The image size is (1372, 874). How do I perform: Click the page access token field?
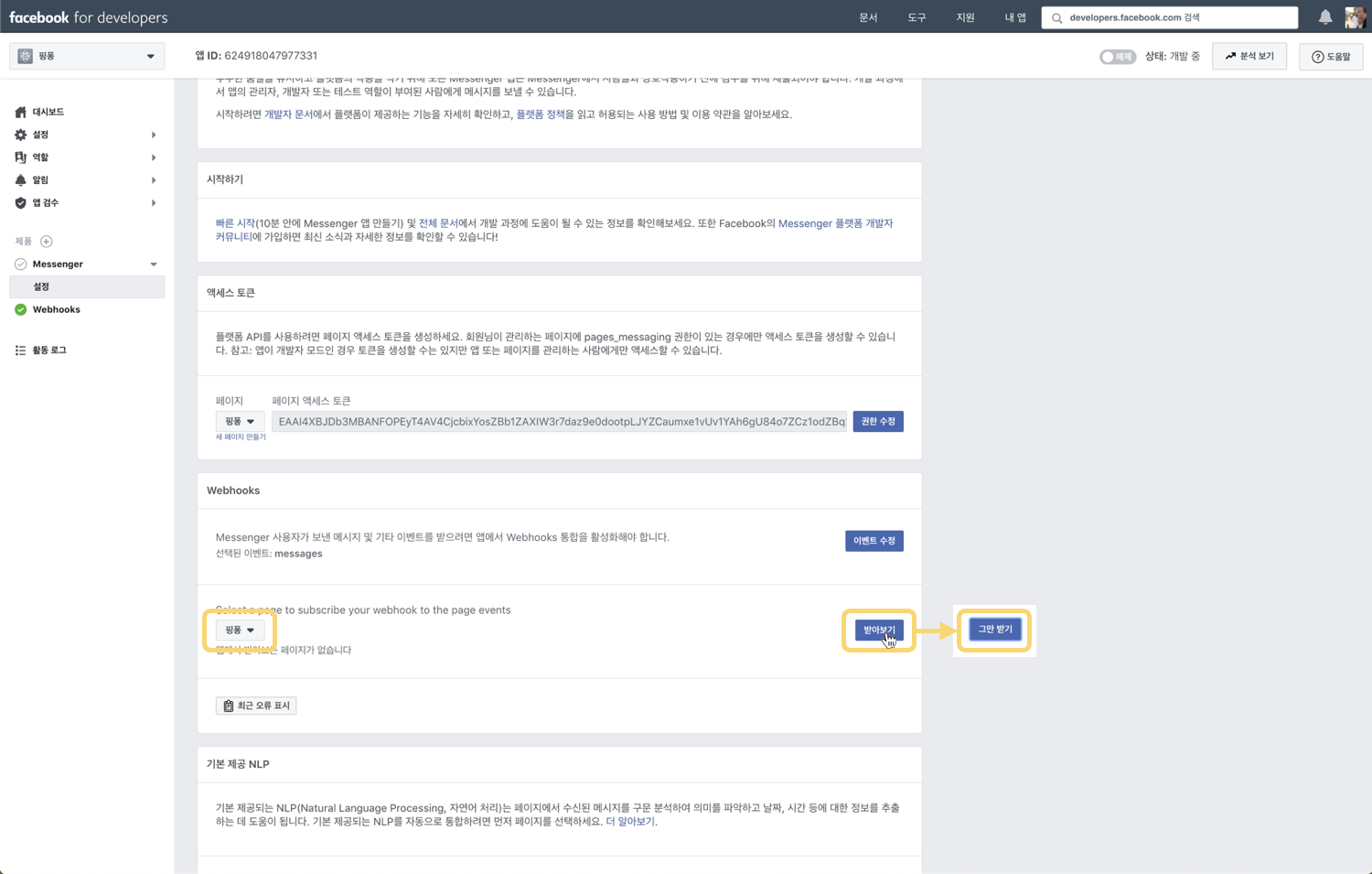click(x=559, y=421)
